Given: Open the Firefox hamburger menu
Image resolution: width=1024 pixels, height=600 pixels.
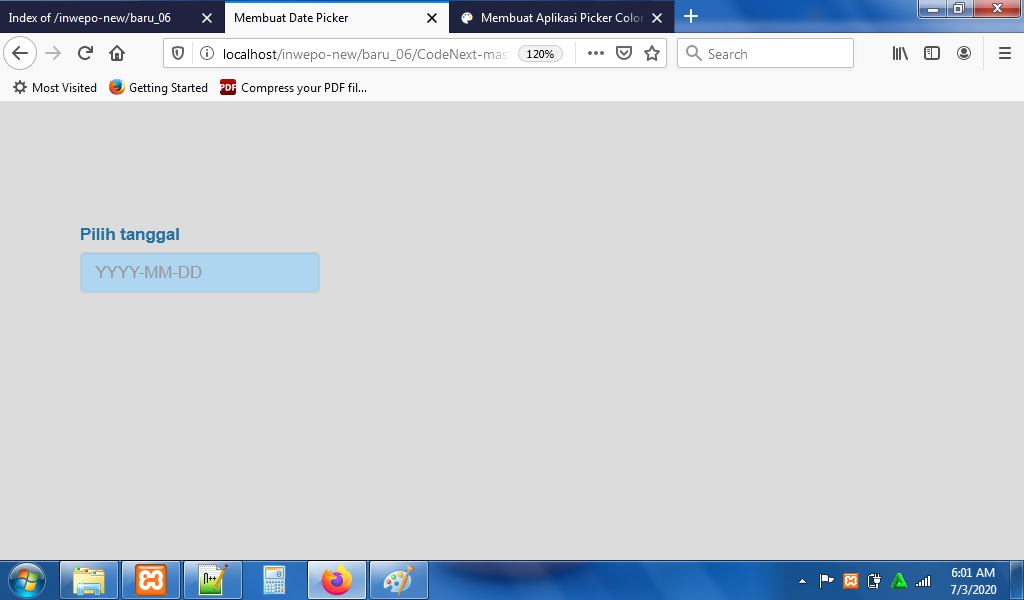Looking at the screenshot, I should 1005,54.
